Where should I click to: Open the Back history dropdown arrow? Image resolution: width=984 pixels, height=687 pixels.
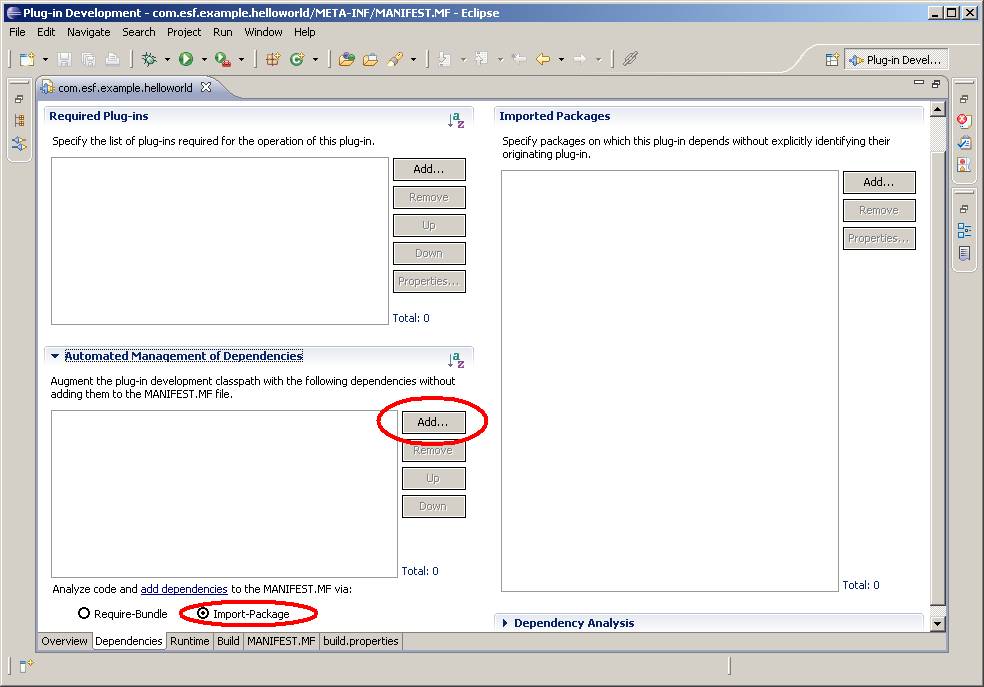coord(561,60)
